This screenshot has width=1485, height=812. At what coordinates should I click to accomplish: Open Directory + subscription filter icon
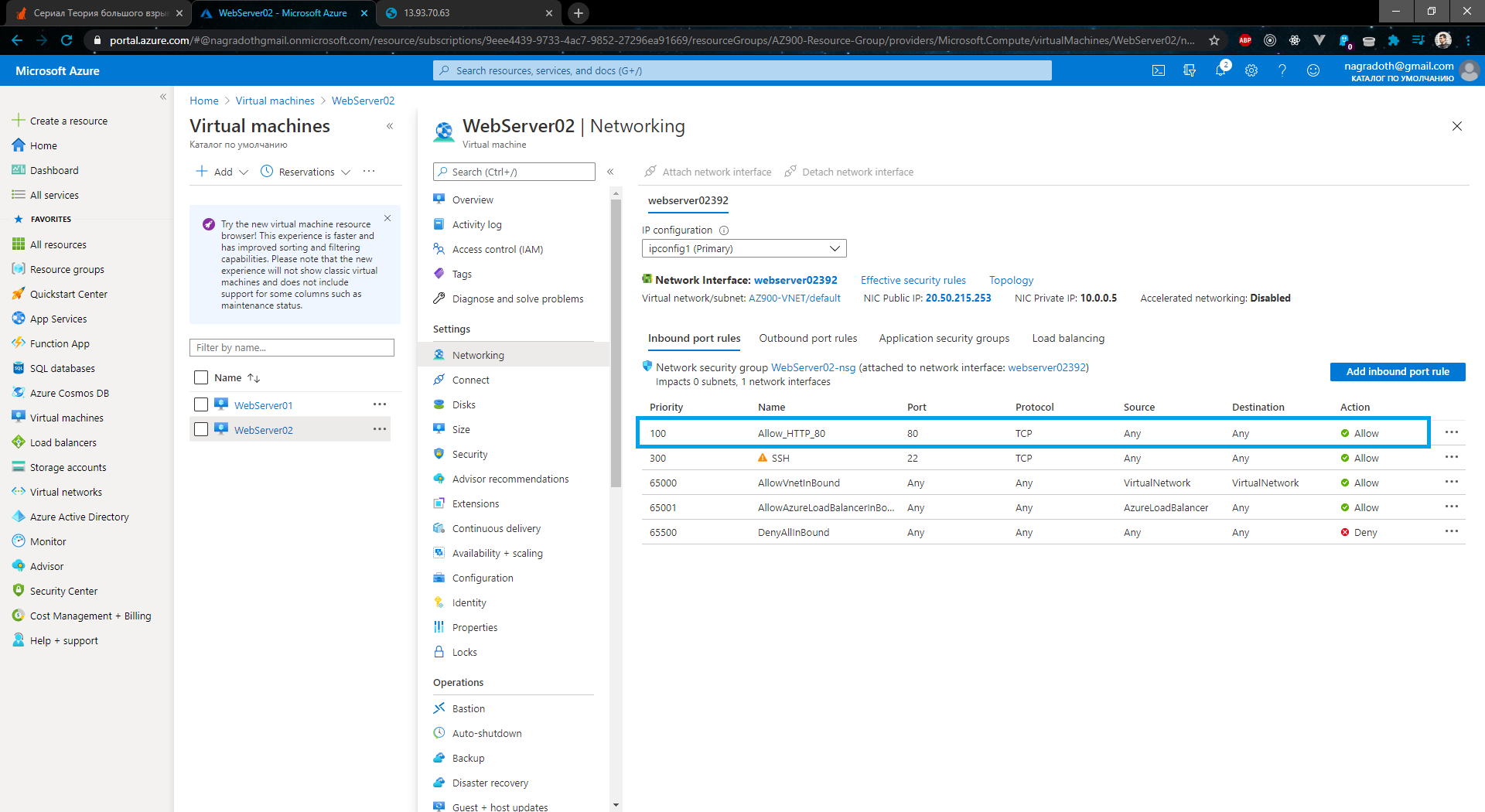[1190, 70]
